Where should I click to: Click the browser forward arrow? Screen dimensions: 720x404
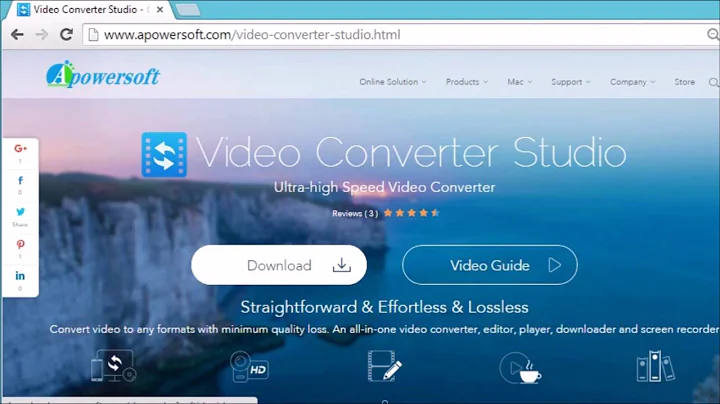[x=42, y=34]
